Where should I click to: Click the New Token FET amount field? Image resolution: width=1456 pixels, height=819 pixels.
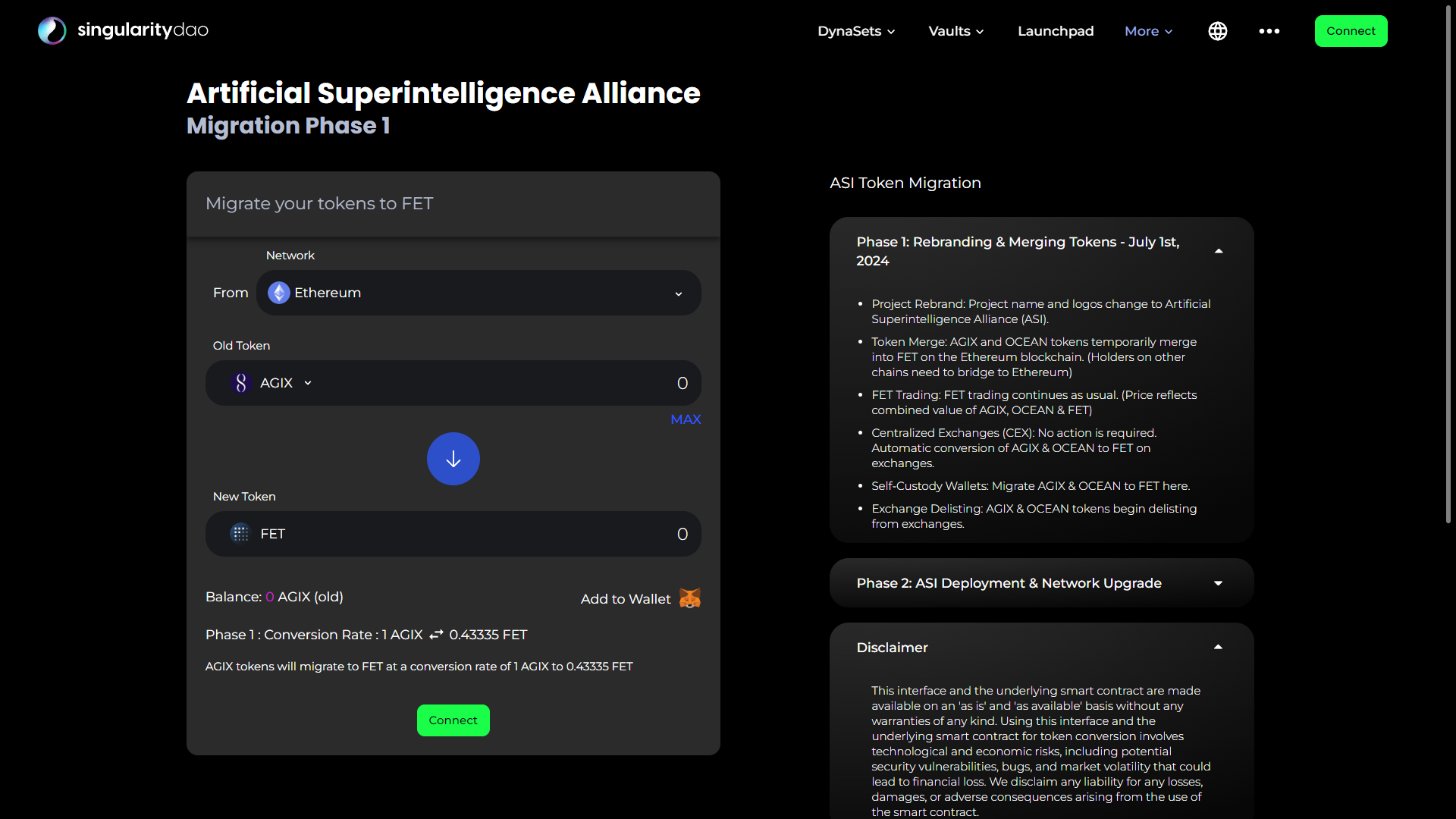(453, 534)
